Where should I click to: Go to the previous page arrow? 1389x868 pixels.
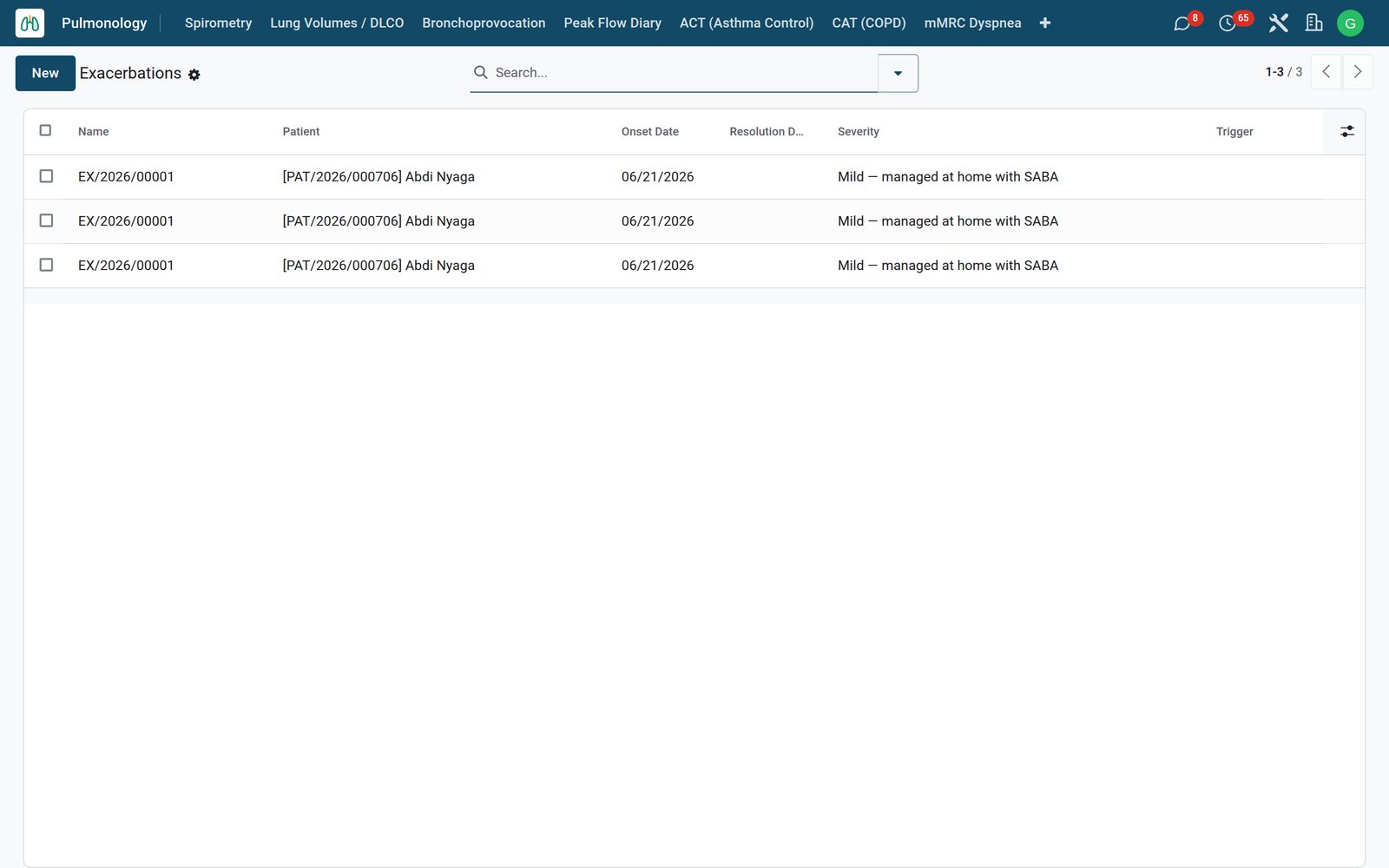point(1326,72)
